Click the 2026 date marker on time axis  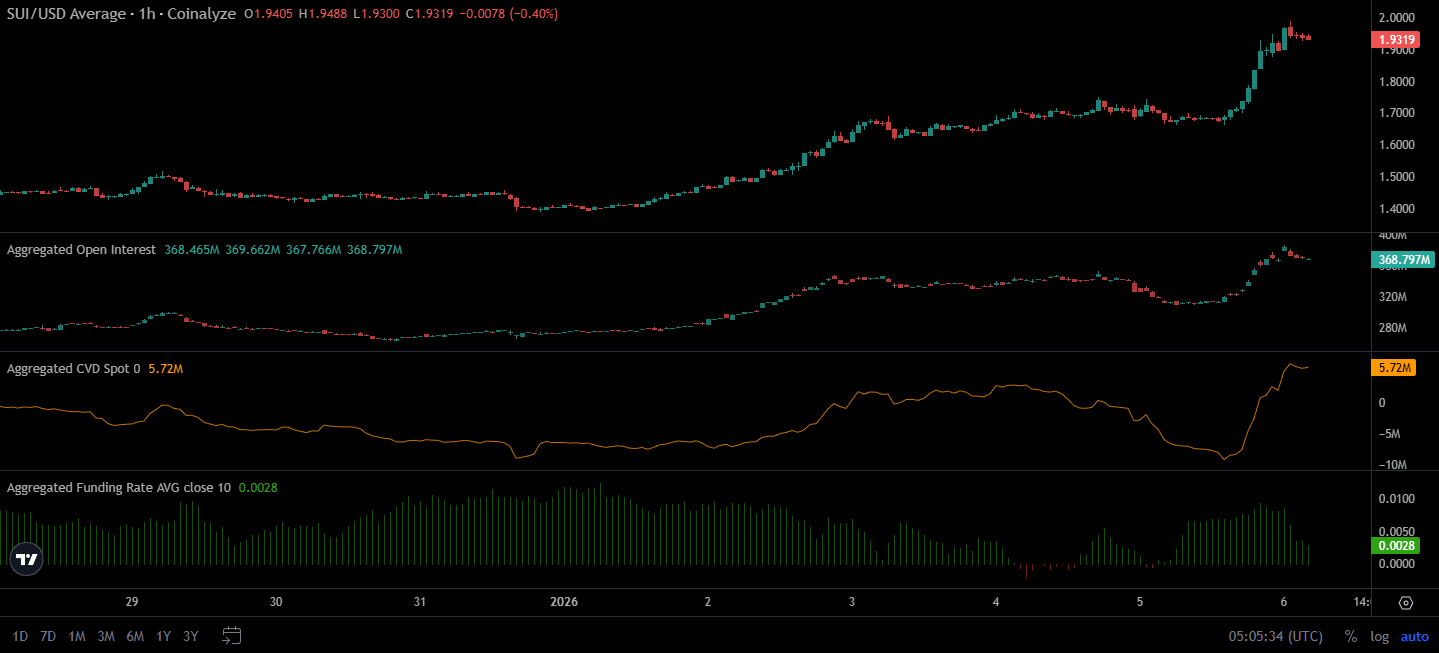(x=565, y=602)
